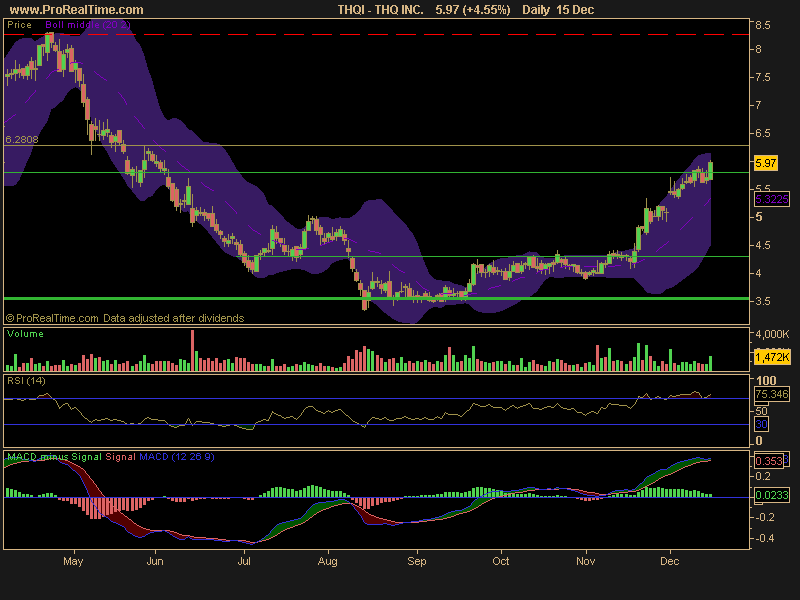Image resolution: width=800 pixels, height=600 pixels.
Task: Click the Nov label on time axis
Action: pyautogui.click(x=585, y=561)
